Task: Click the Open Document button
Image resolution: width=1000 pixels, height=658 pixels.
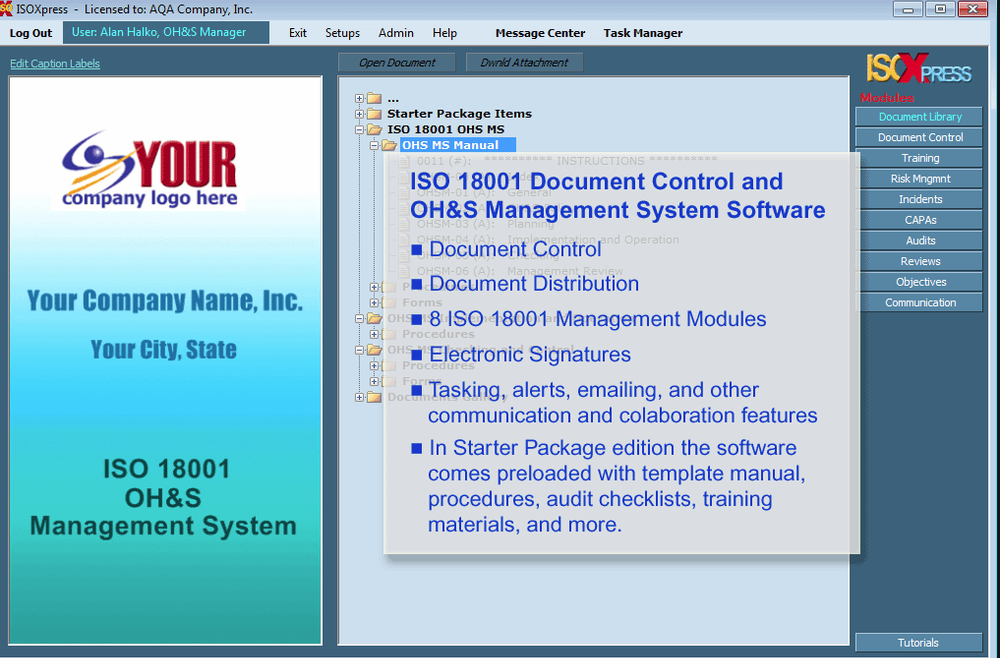Action: (397, 62)
